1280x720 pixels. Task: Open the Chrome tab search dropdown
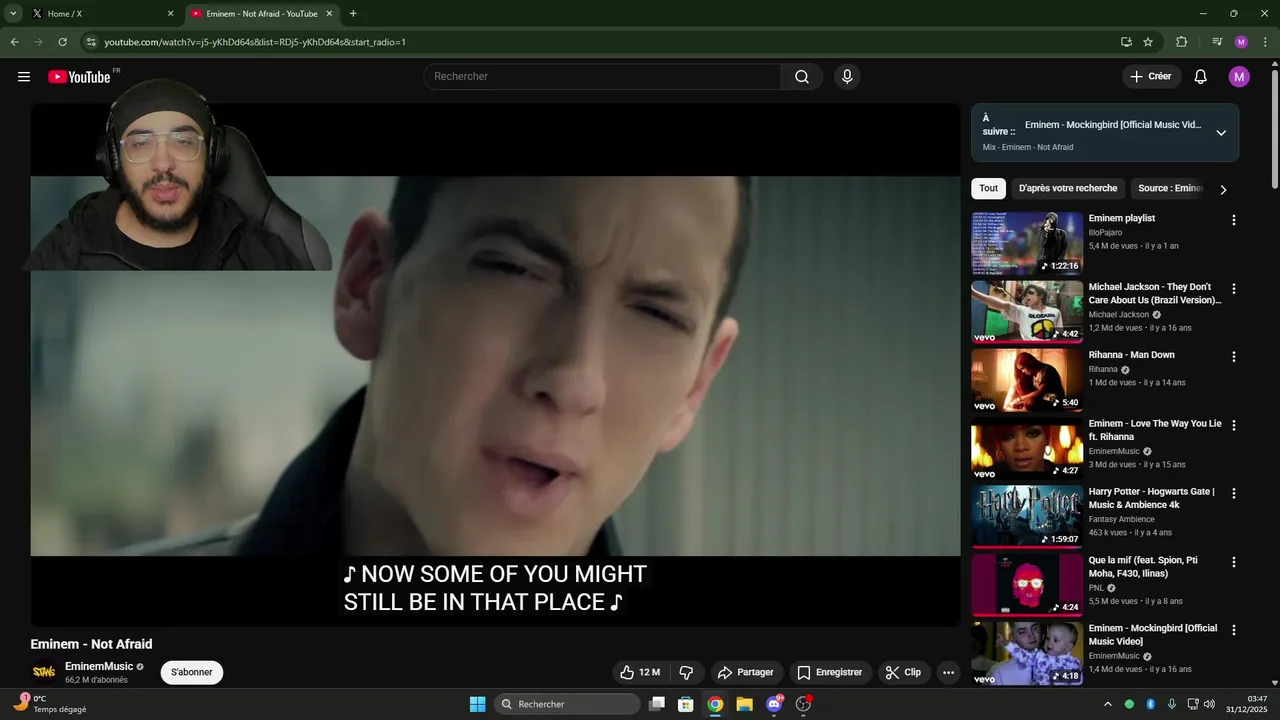(13, 14)
